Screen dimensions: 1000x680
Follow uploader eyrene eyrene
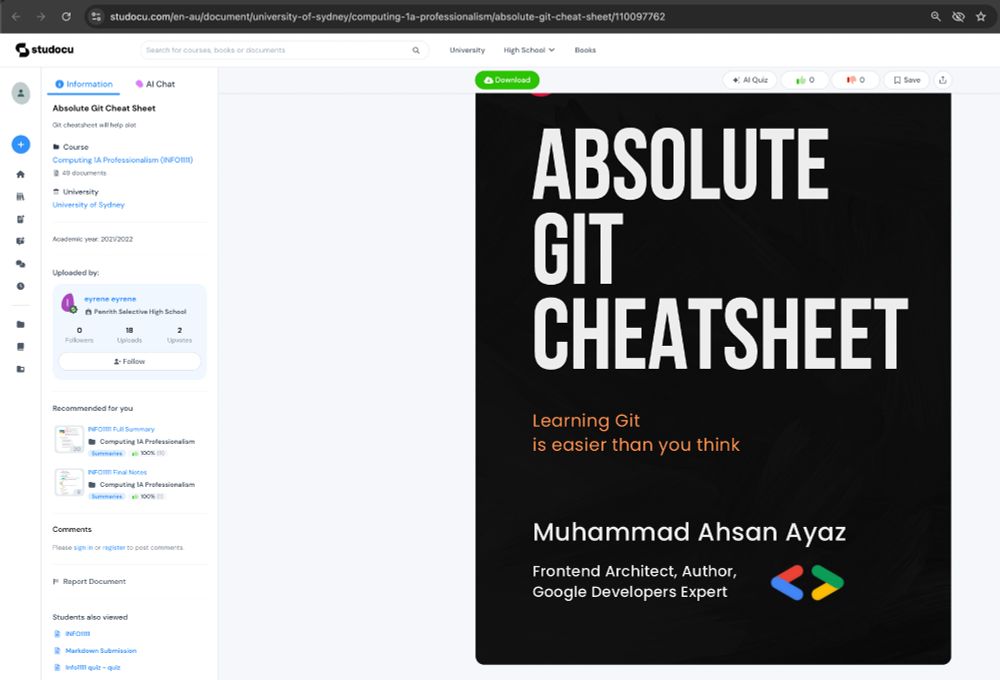[x=129, y=361]
